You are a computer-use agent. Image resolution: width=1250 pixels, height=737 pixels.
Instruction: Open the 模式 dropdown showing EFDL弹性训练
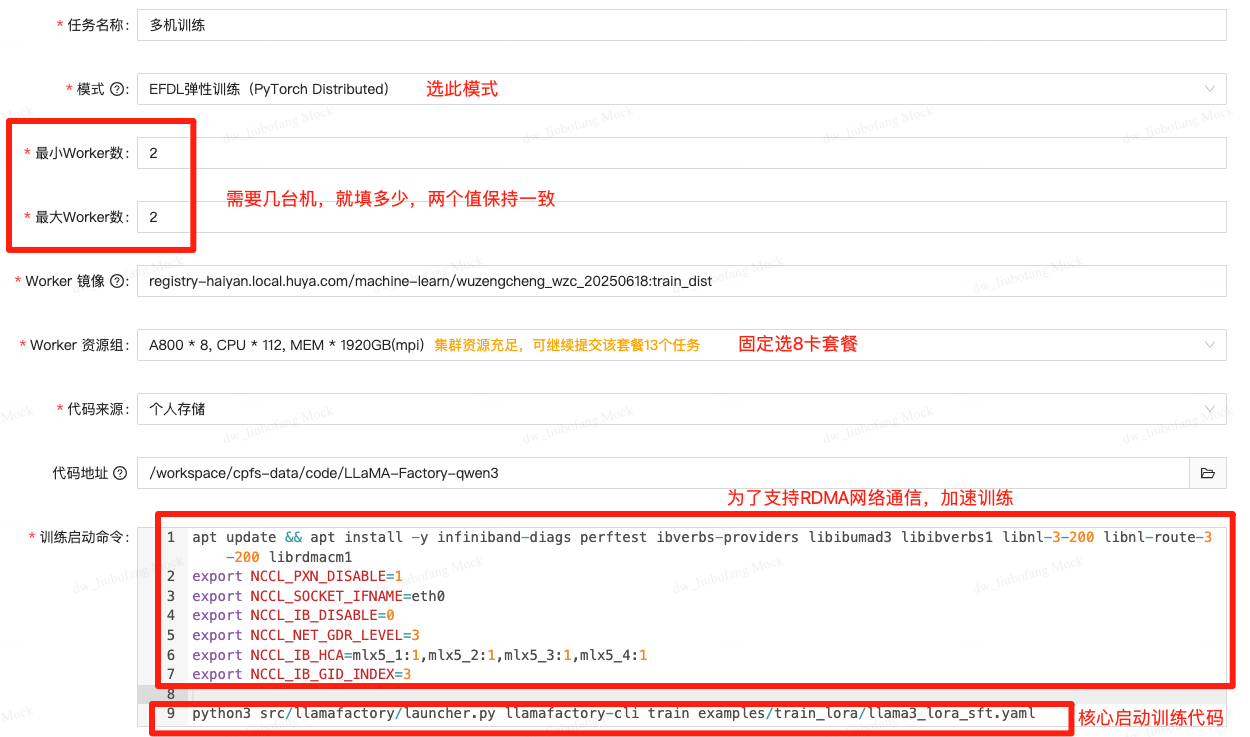pos(680,89)
